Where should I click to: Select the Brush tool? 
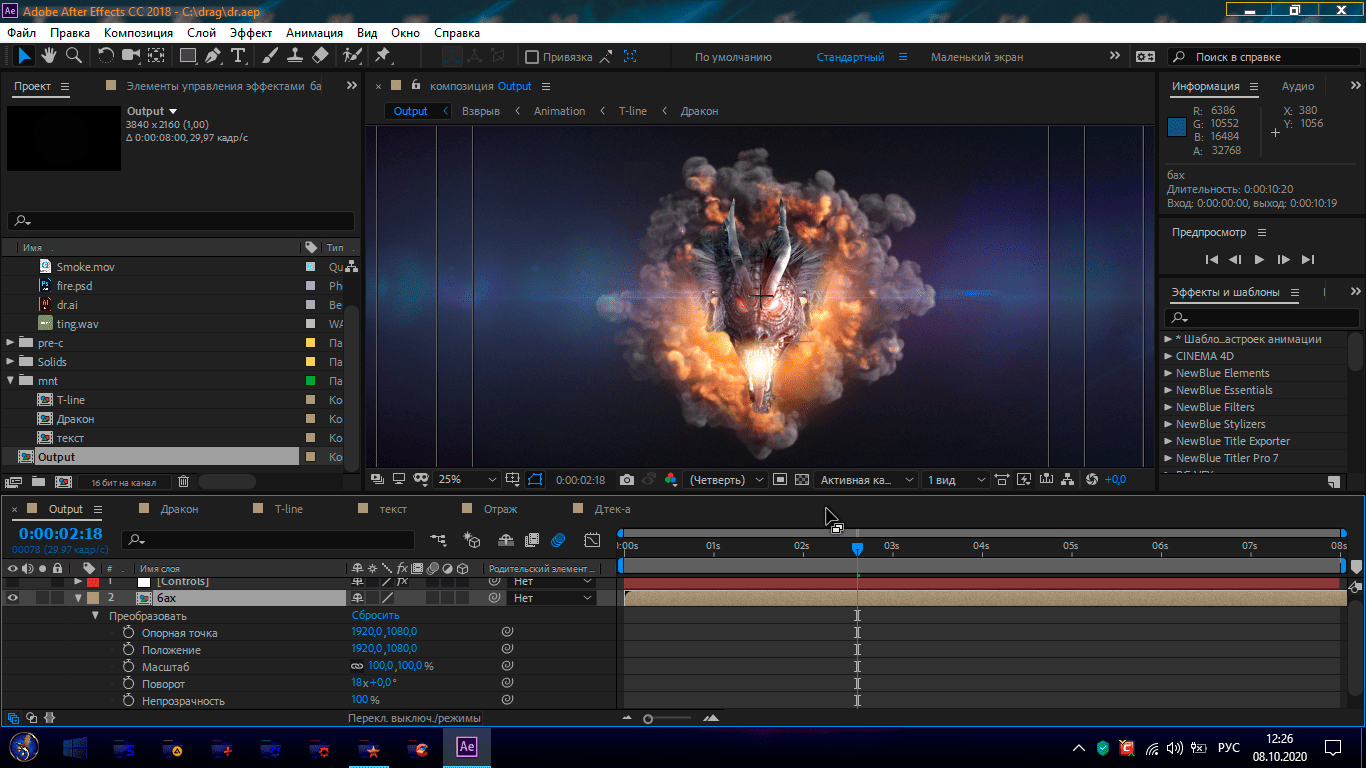tap(271, 56)
